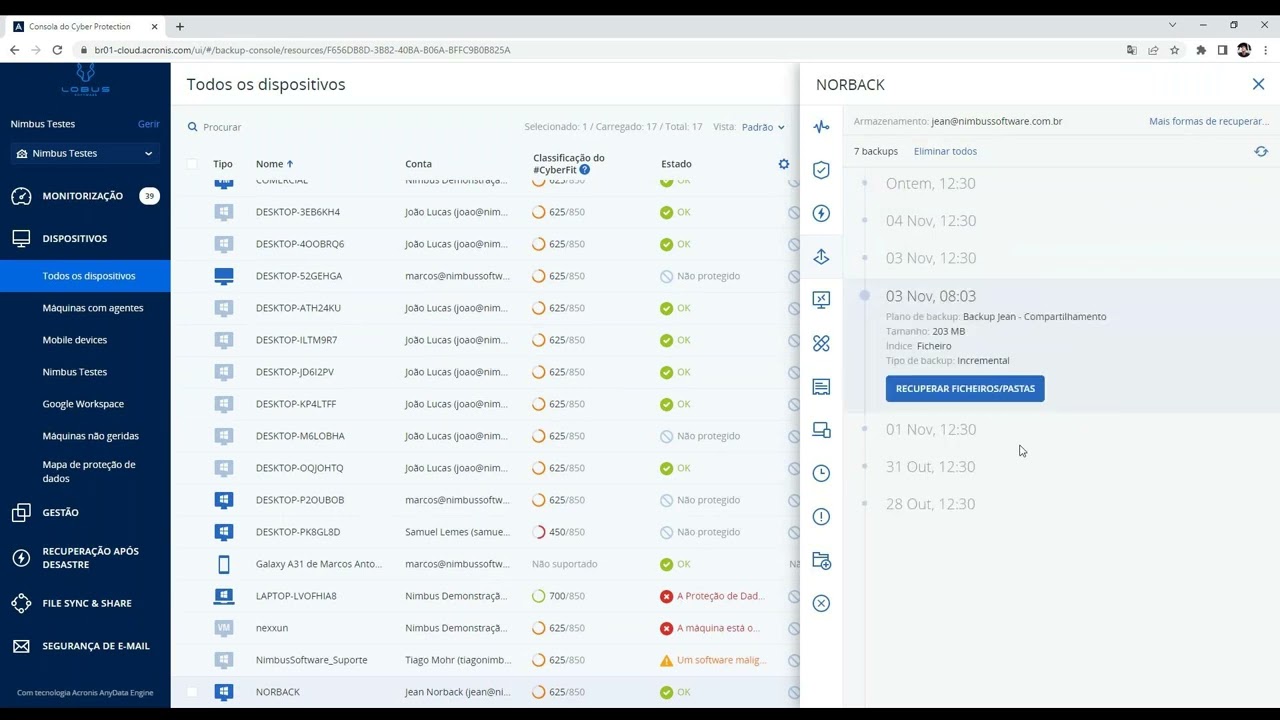Select Mobile devices in sidebar
Image resolution: width=1280 pixels, height=720 pixels.
coord(75,340)
